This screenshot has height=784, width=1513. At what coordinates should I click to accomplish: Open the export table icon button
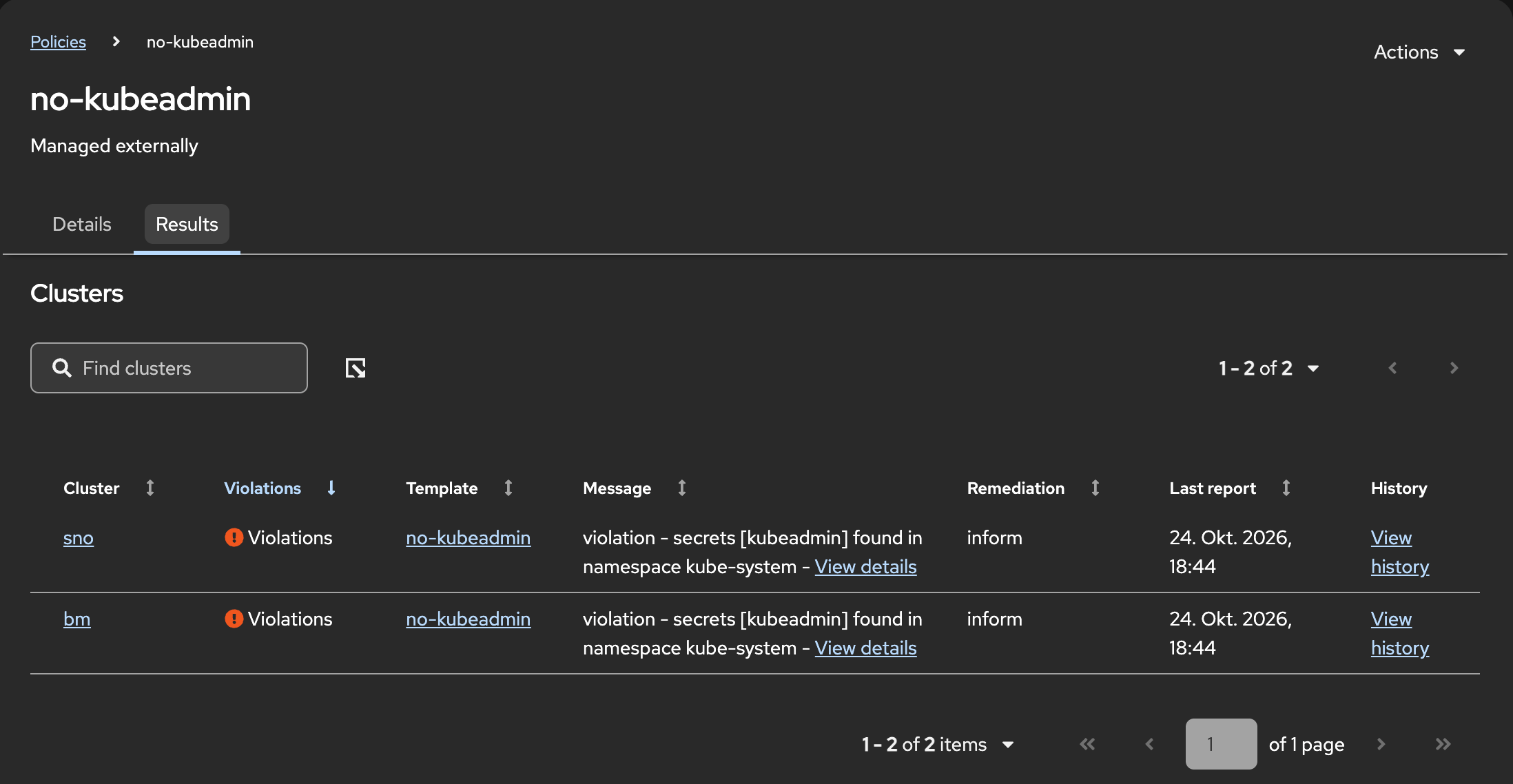tap(355, 368)
